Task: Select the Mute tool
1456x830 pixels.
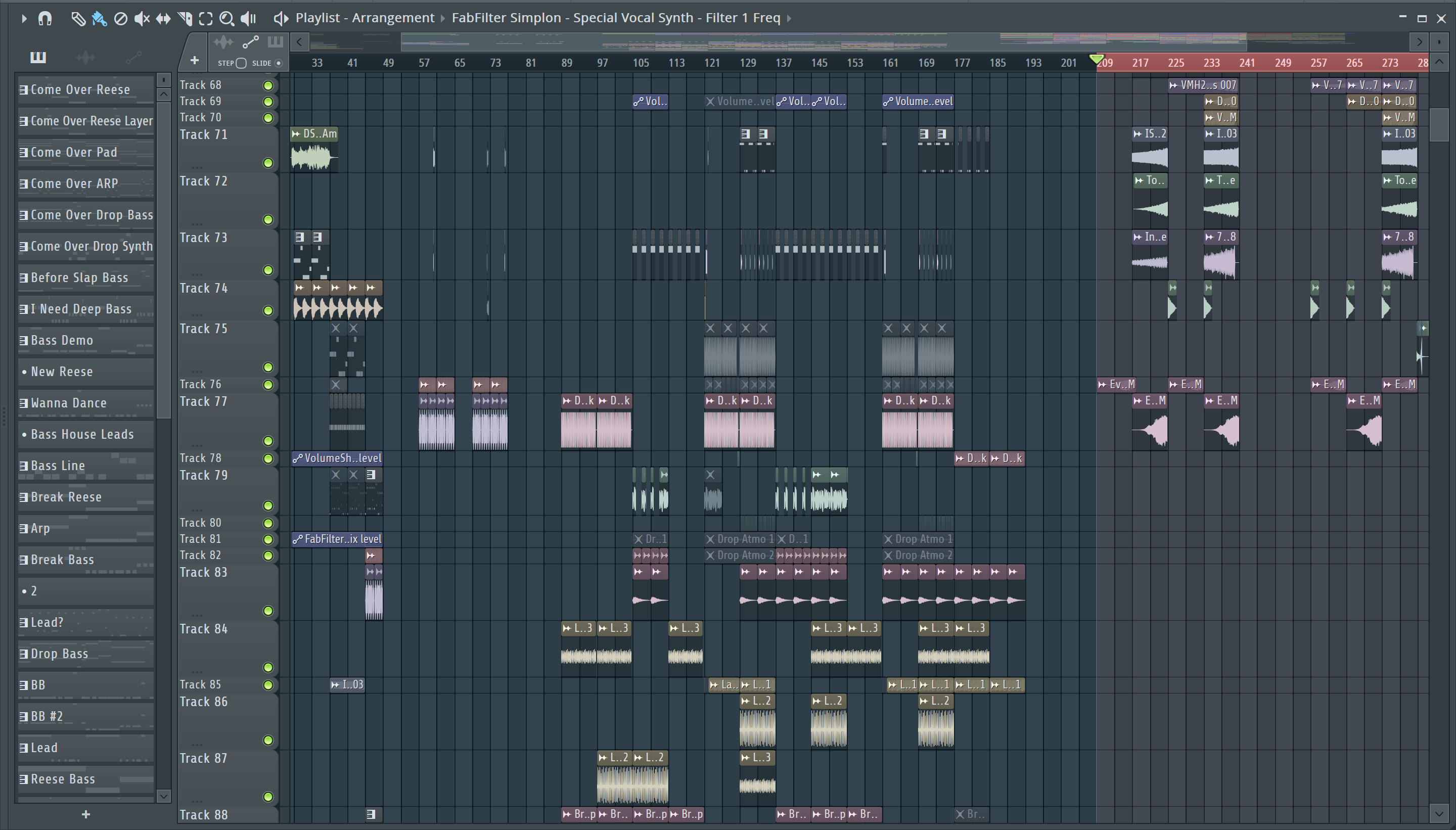Action: [x=142, y=18]
